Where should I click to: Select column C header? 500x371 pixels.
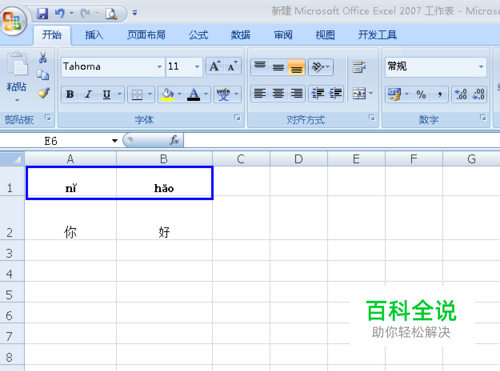[x=241, y=159]
